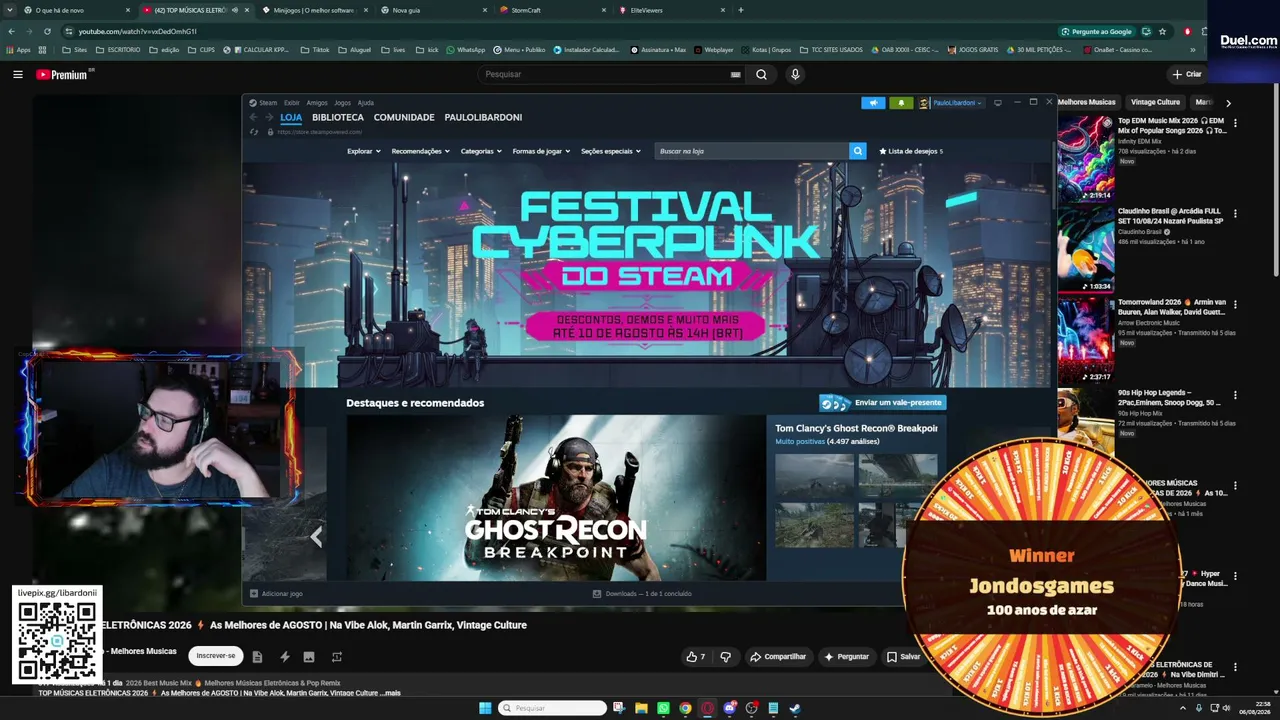Dislike the YouTube video
1280x720 pixels.
726,657
